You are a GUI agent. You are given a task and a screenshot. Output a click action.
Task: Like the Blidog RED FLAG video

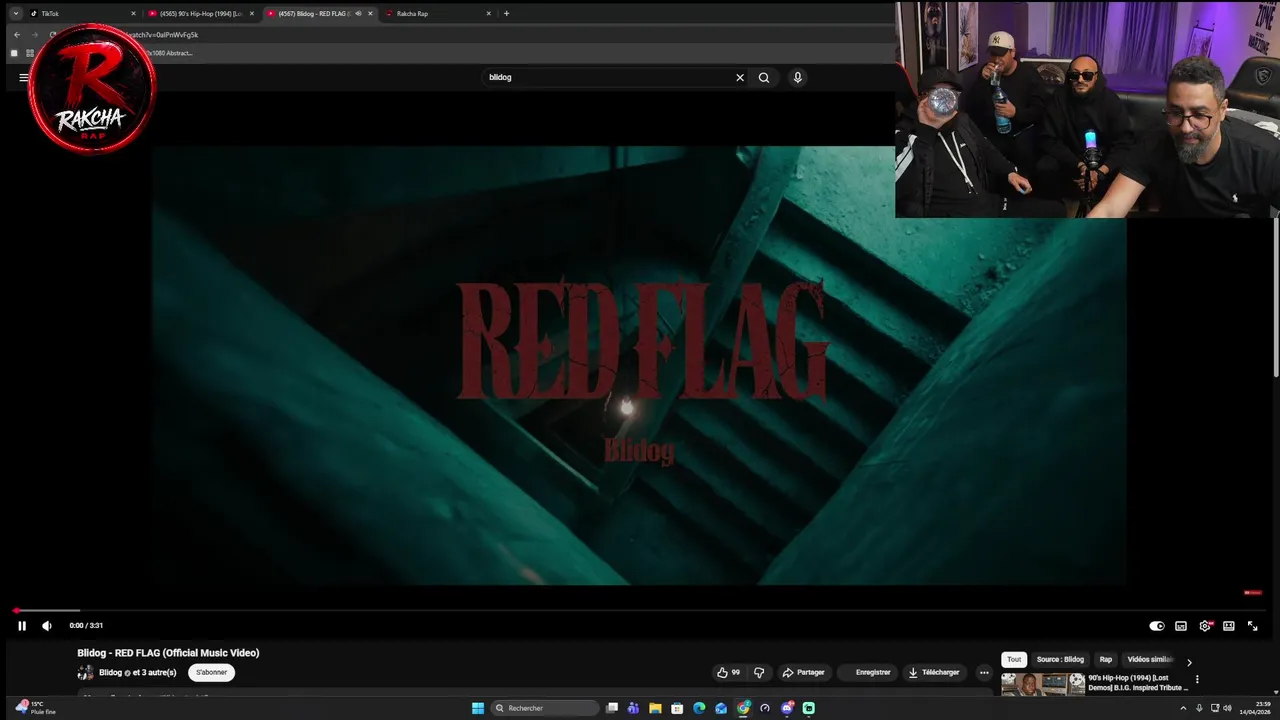tap(728, 672)
